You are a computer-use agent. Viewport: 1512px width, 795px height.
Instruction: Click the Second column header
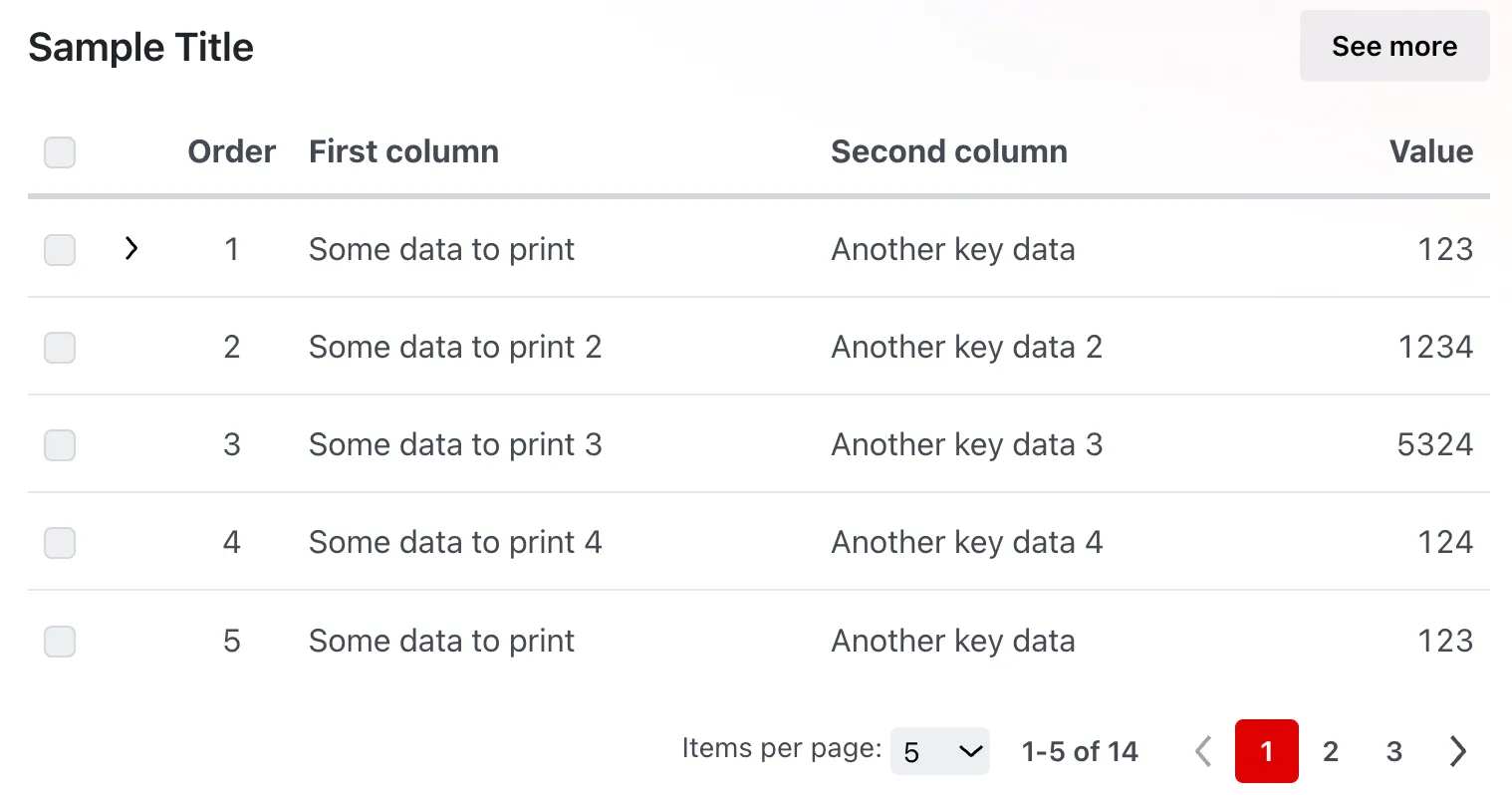tap(948, 151)
